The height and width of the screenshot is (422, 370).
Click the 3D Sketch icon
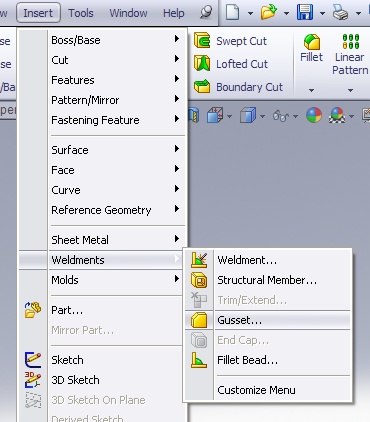click(x=33, y=380)
